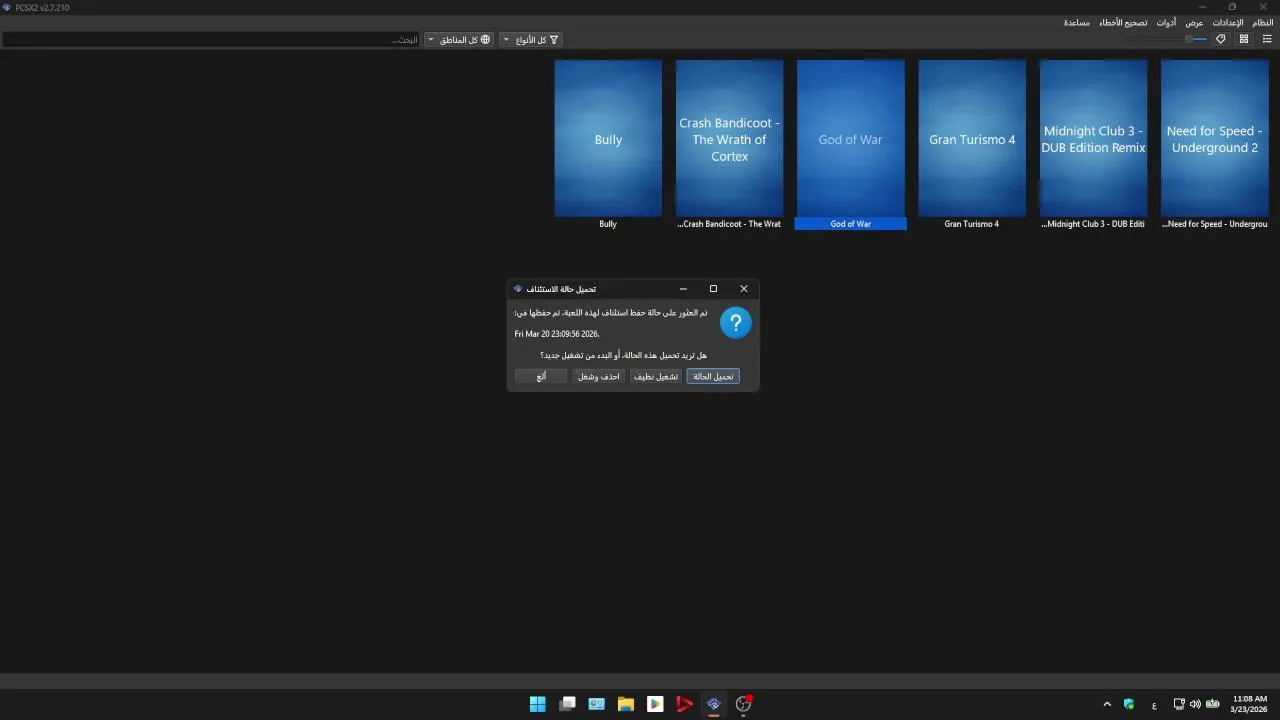Click احذف وشغل (Delete and Boot) button
Screen dimensions: 1280x720
click(x=599, y=377)
